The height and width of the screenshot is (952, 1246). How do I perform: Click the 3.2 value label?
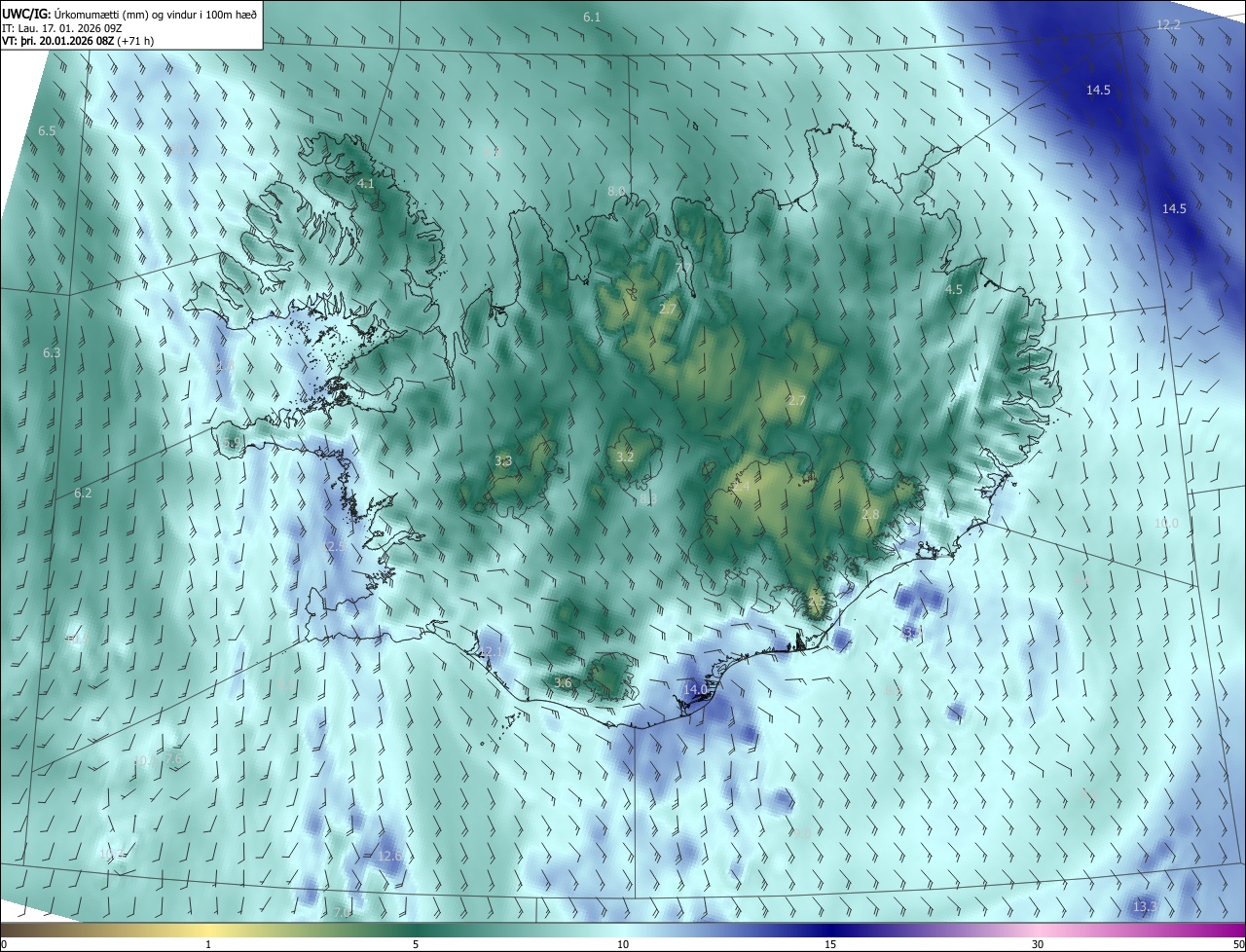tap(625, 457)
